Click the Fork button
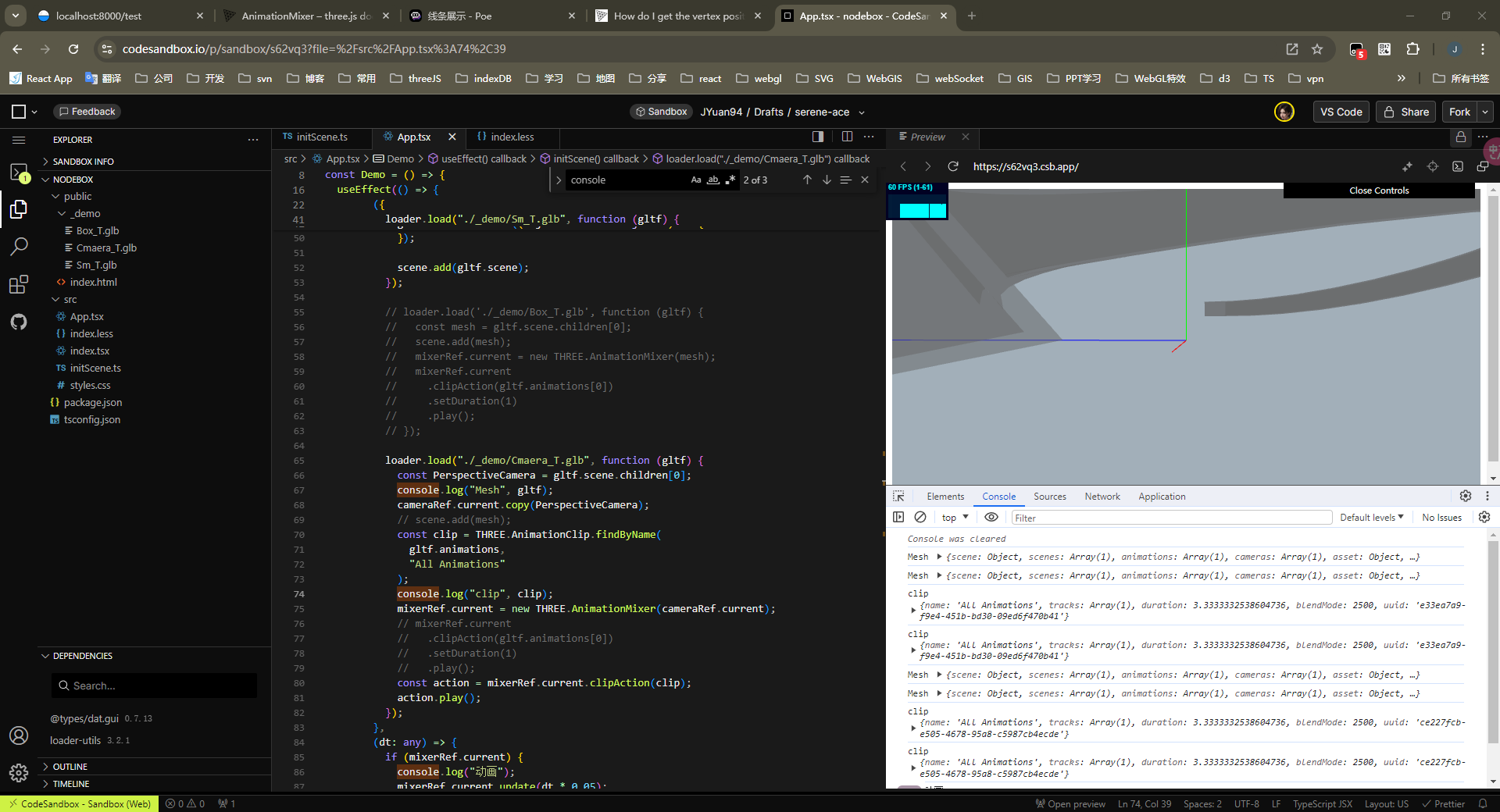The height and width of the screenshot is (812, 1500). [1458, 112]
